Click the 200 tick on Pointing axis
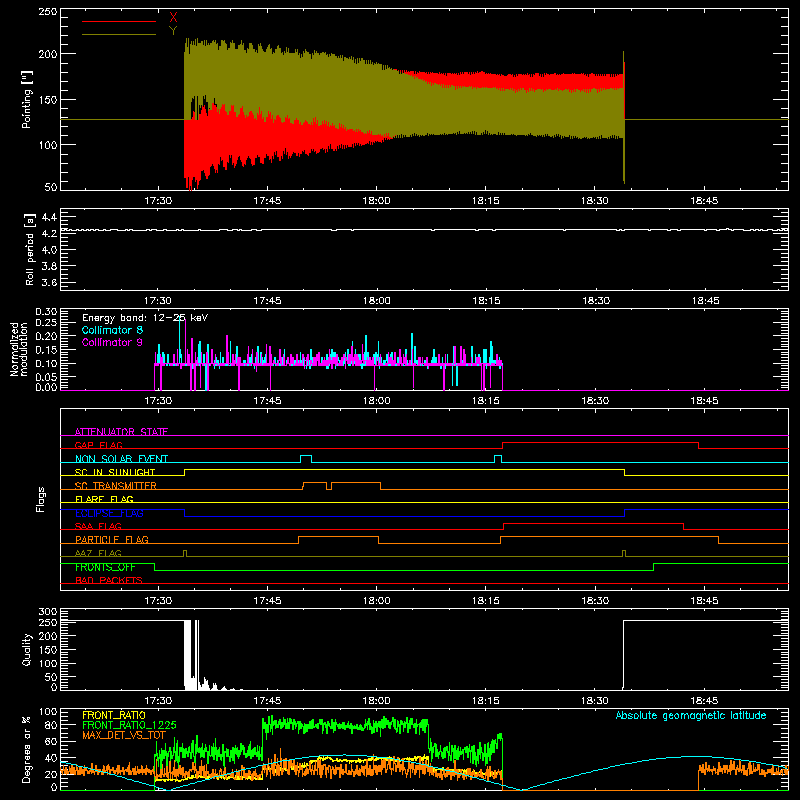 [48, 54]
